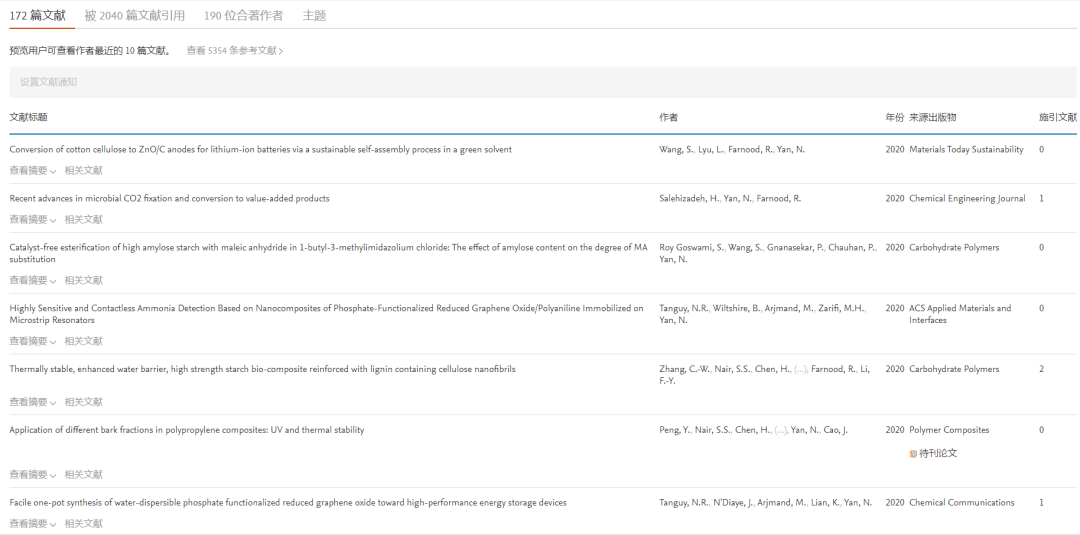This screenshot has height=535, width=1080.
Task: Open 查看 5354 条参考文献 link
Action: [231, 51]
